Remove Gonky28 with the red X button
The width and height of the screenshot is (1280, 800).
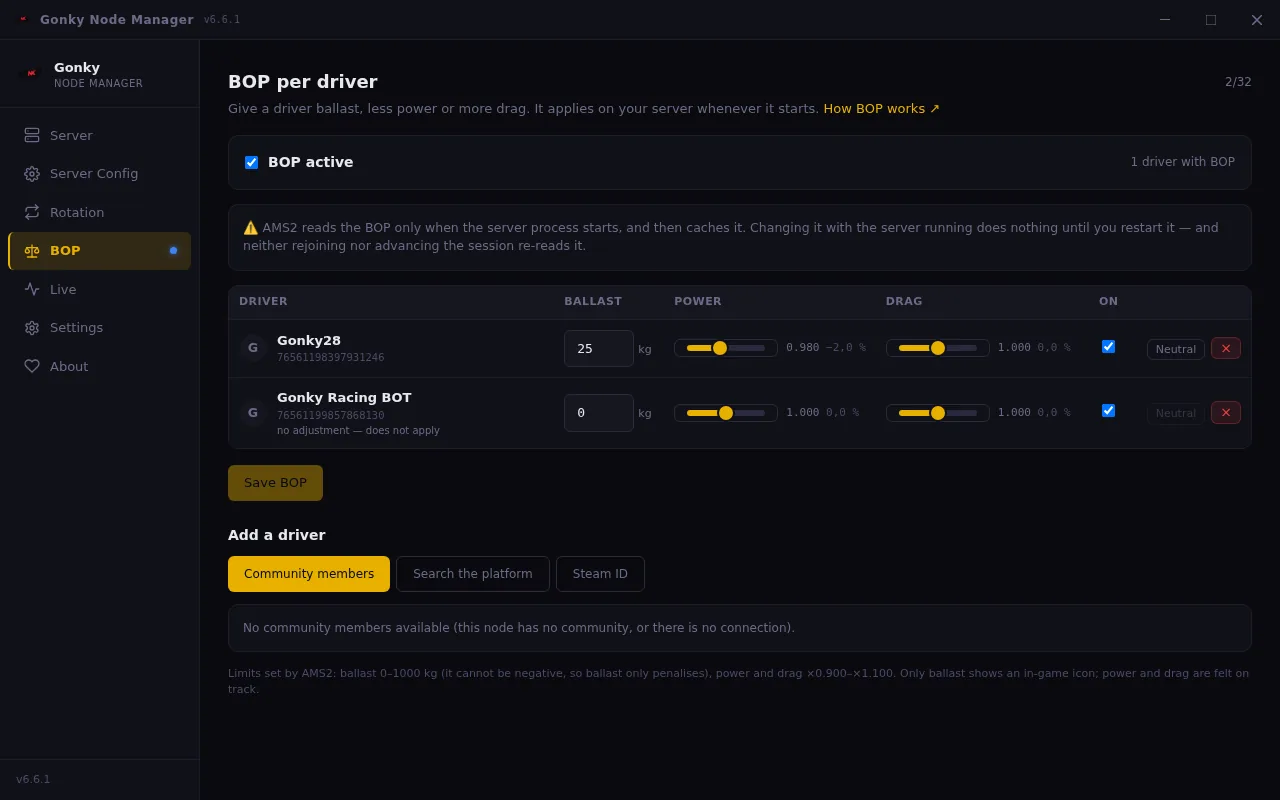[x=1226, y=348]
